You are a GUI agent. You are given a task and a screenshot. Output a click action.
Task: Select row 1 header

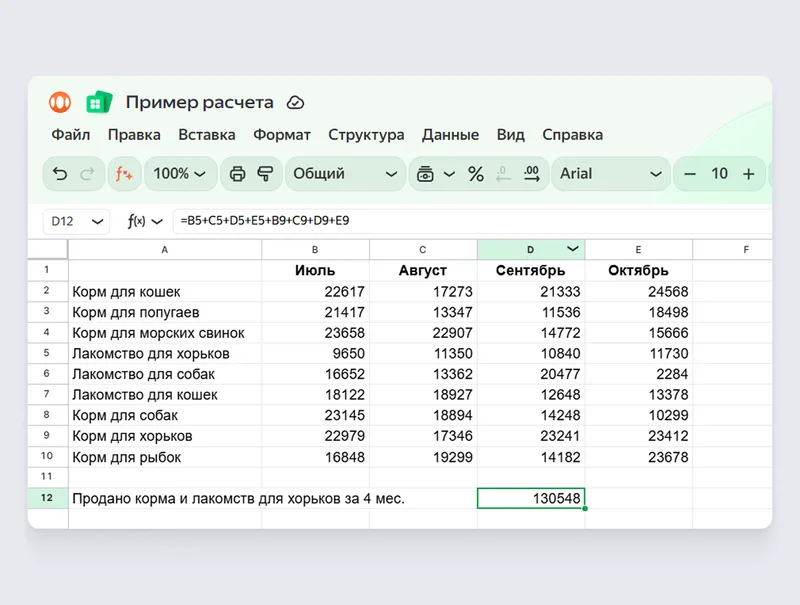[47, 270]
